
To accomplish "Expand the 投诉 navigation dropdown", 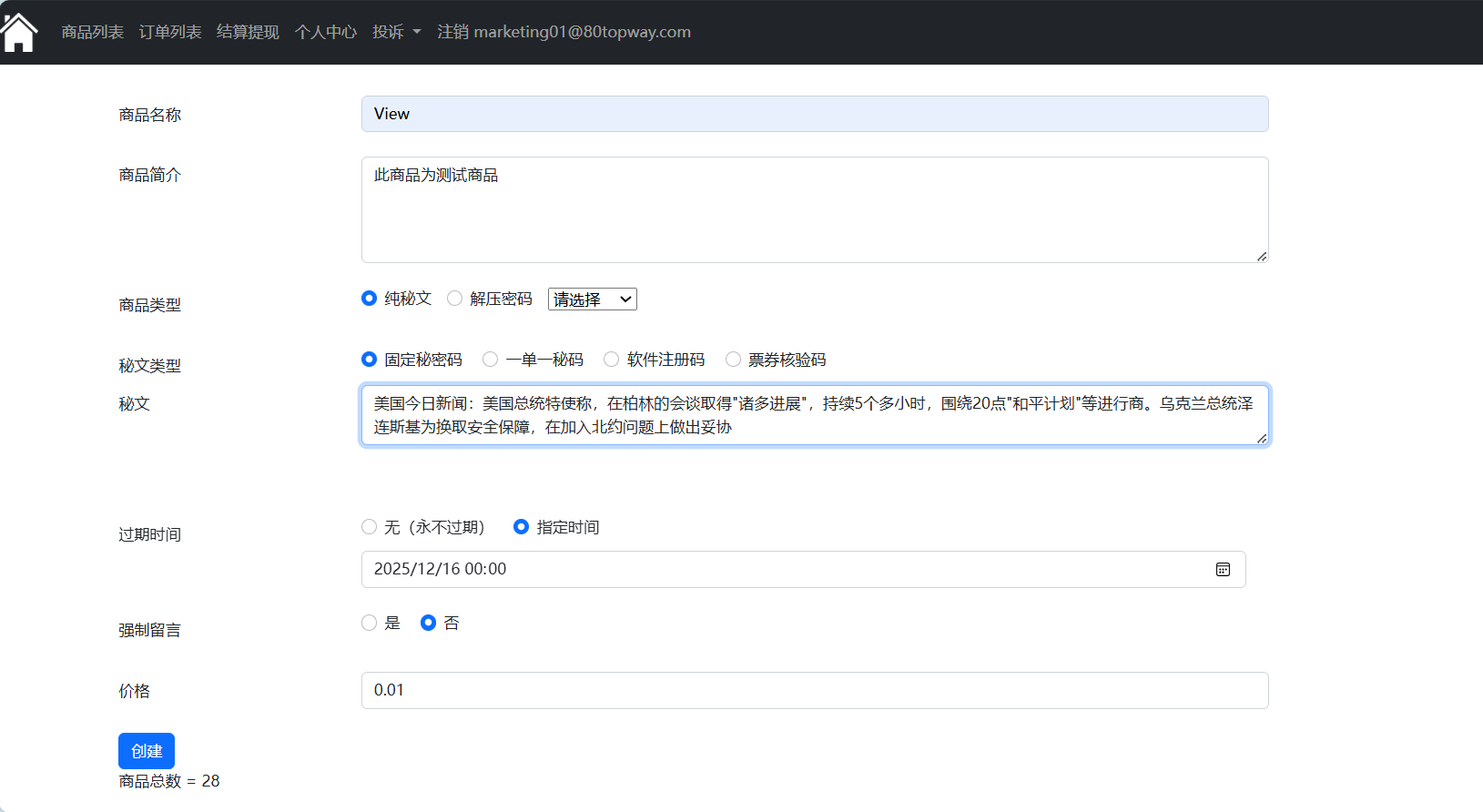I will pos(396,32).
